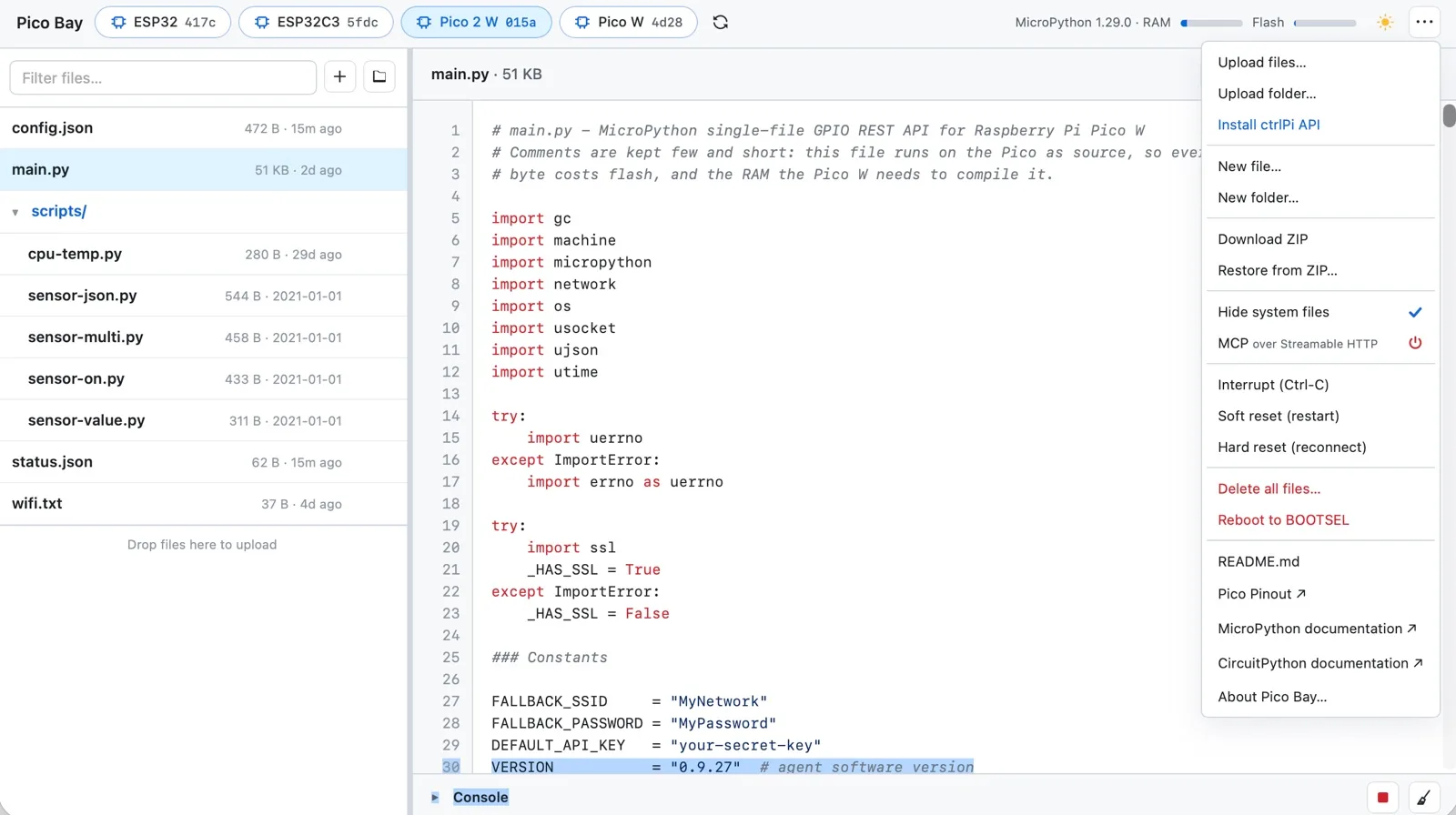Switch to ESP32 417c device tab
This screenshot has height=815, width=1456.
click(x=163, y=22)
